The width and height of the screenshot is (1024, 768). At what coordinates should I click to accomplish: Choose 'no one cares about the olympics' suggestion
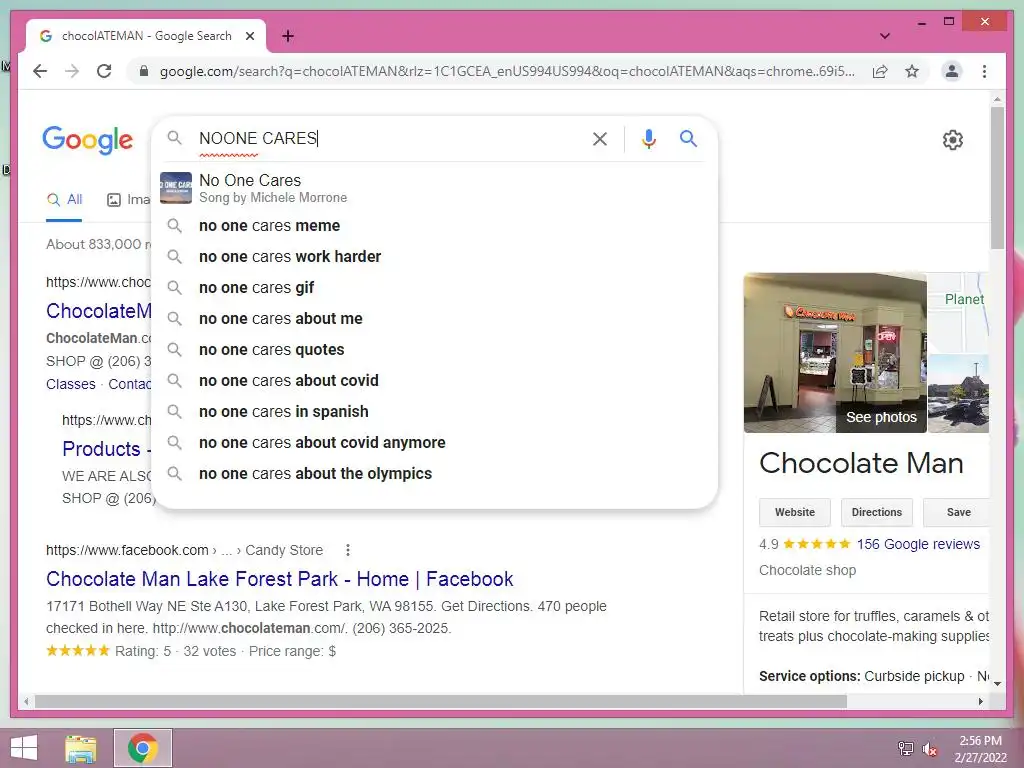434,473
